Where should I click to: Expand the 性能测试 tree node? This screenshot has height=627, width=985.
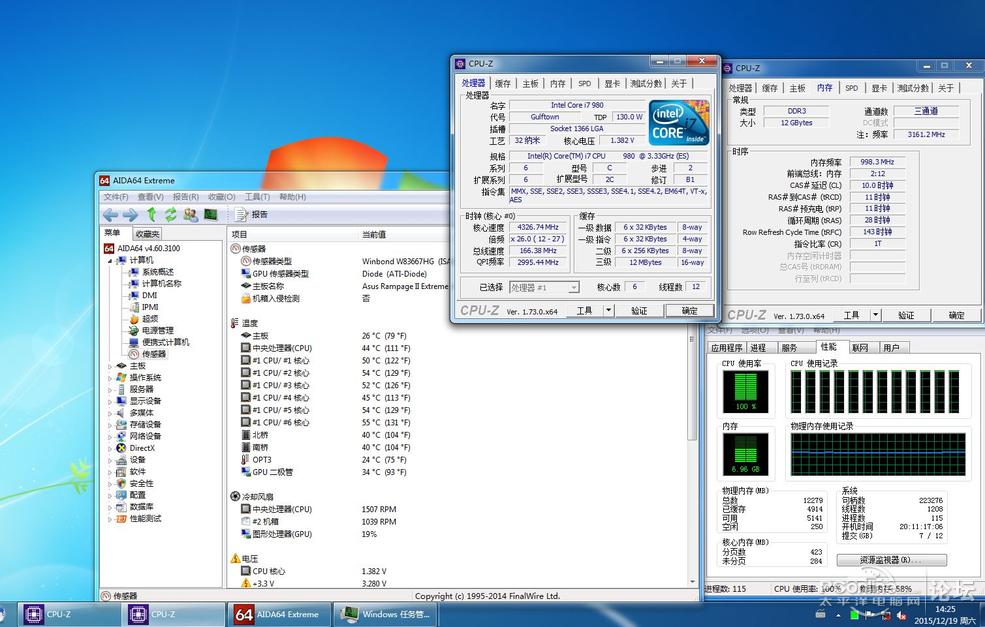(x=111, y=519)
